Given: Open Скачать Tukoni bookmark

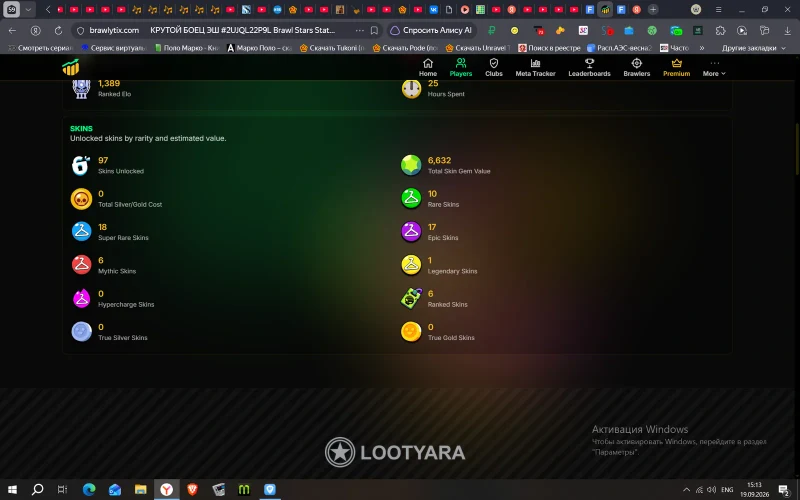Looking at the screenshot, I should coord(332,48).
